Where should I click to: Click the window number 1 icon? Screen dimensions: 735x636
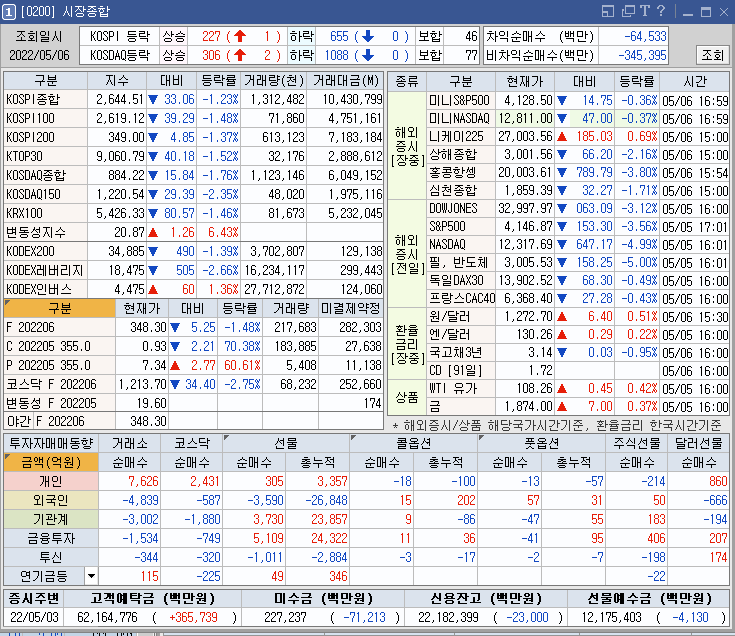point(8,12)
